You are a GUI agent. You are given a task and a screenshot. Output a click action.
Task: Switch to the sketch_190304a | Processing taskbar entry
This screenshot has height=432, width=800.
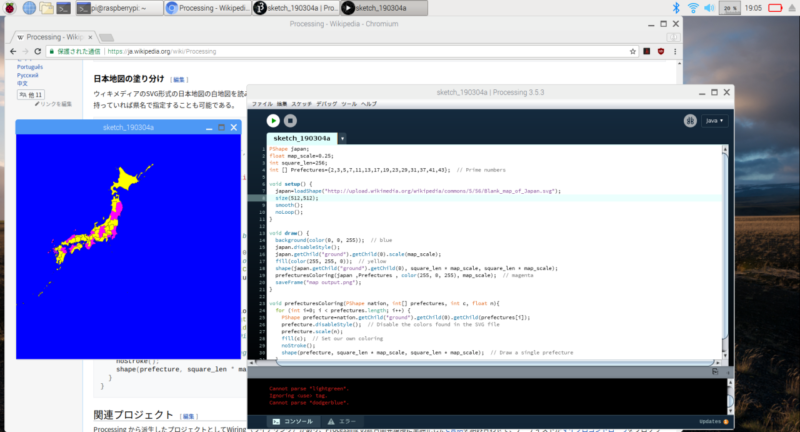point(296,8)
